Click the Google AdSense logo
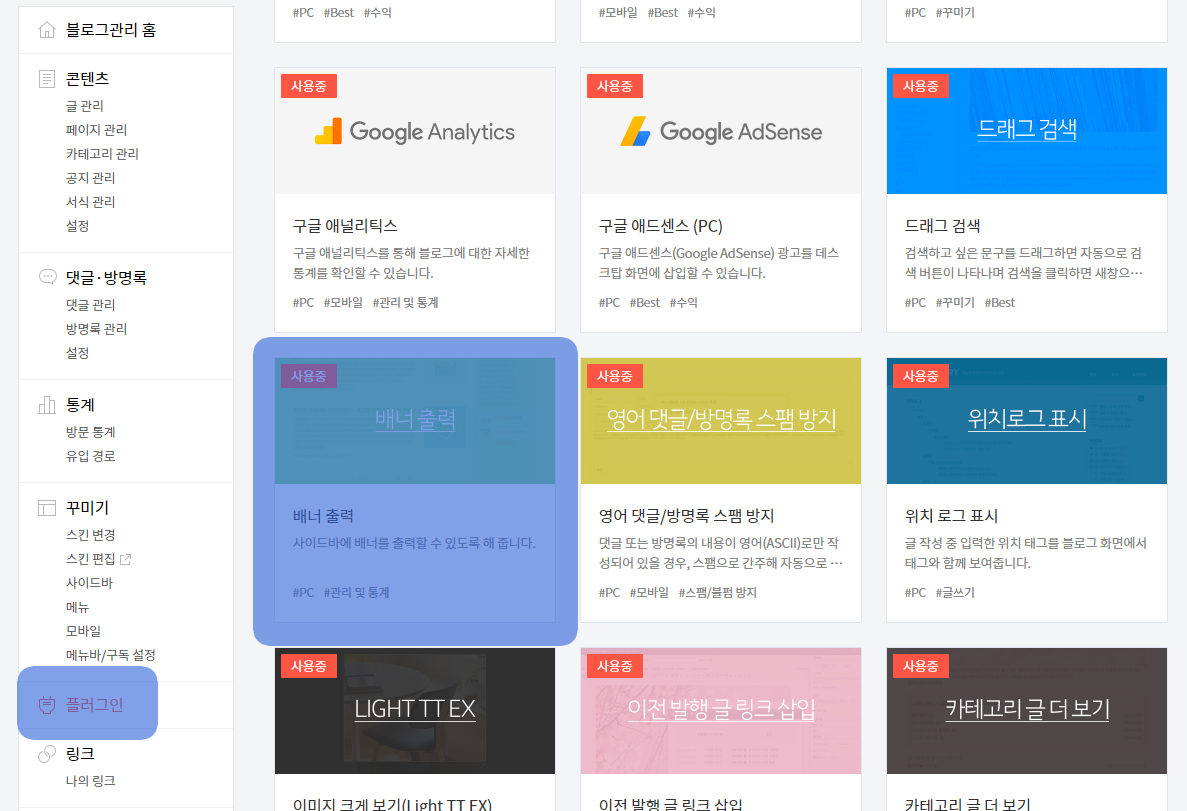The height and width of the screenshot is (811, 1187). coord(721,132)
